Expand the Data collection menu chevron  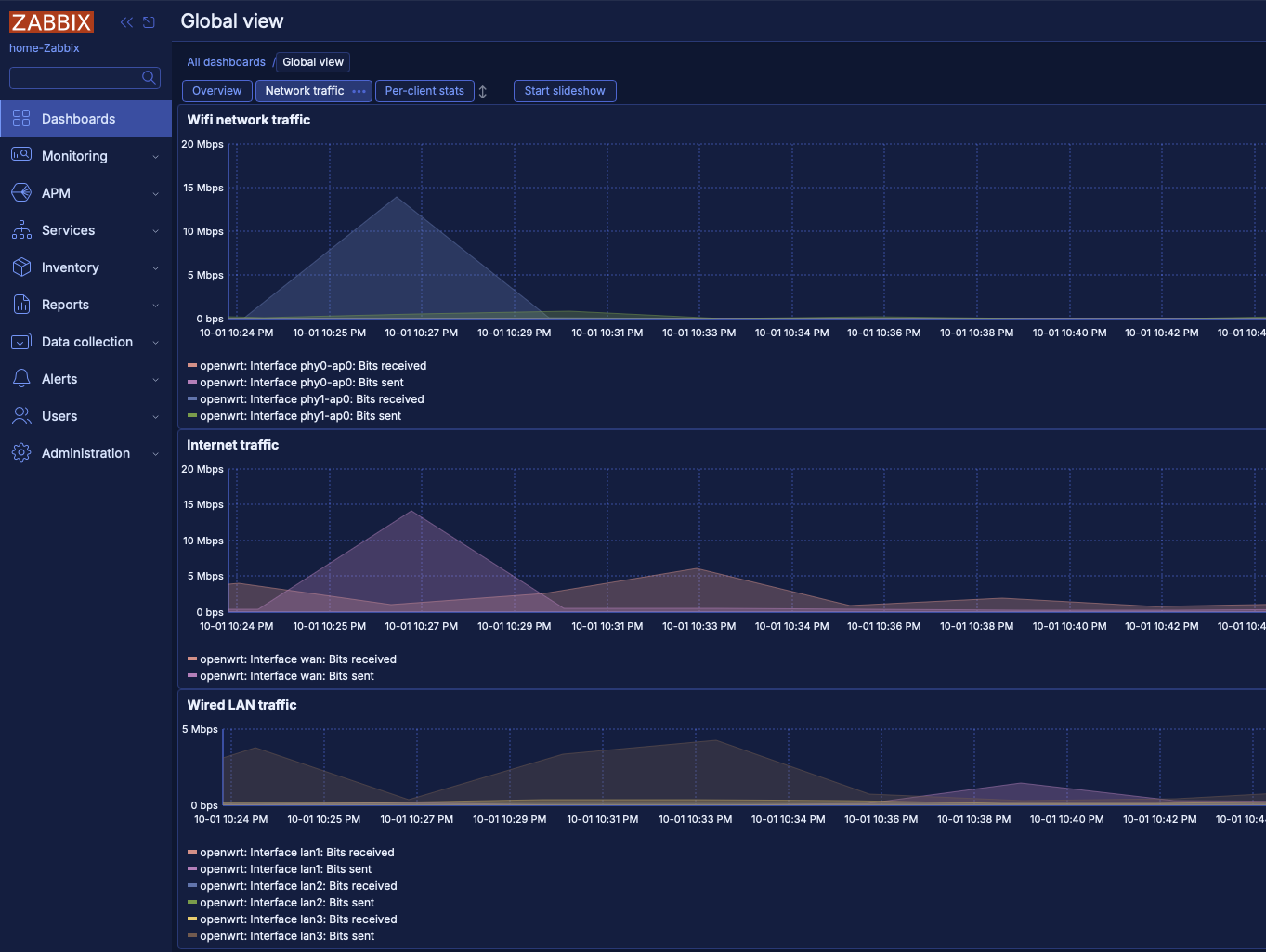[x=155, y=343]
